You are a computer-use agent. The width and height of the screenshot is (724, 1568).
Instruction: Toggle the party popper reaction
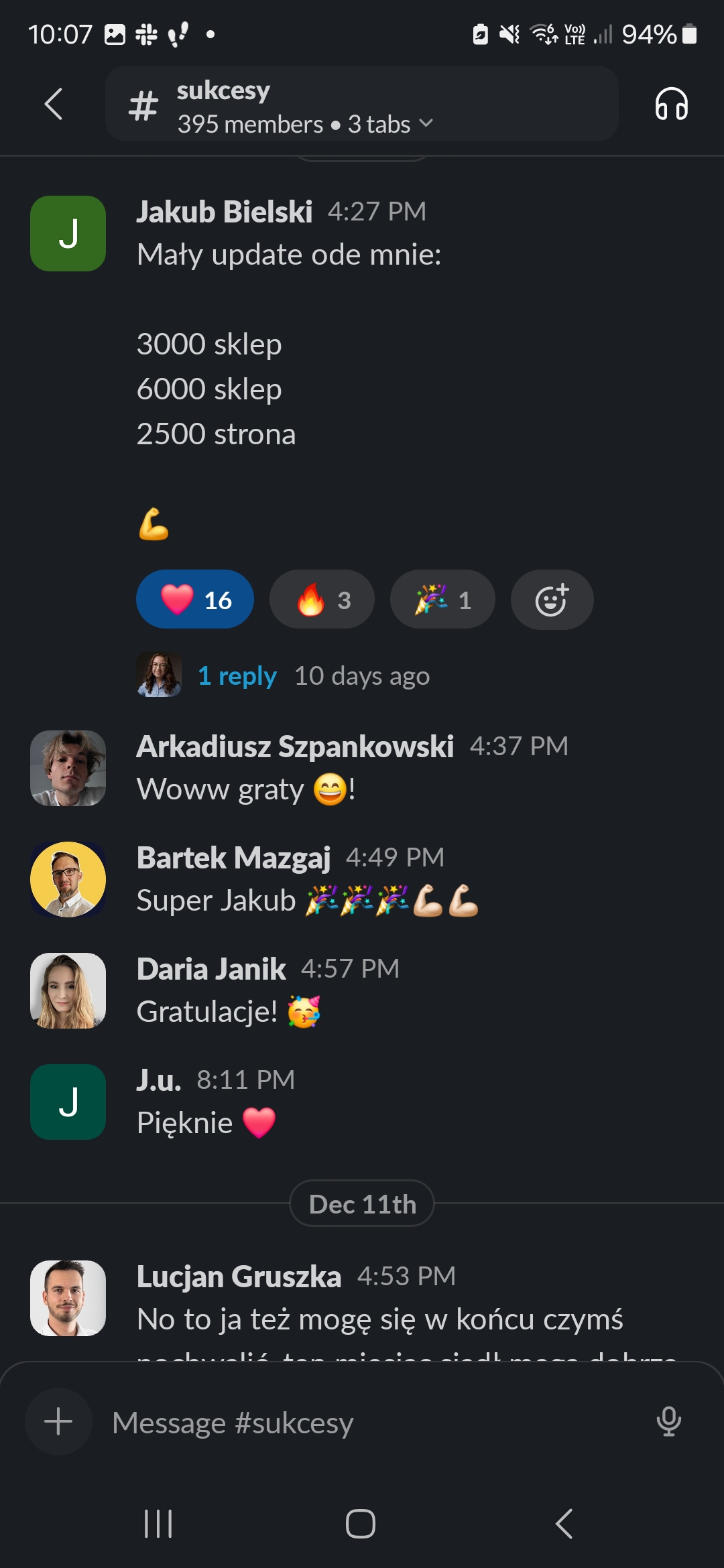tap(442, 599)
